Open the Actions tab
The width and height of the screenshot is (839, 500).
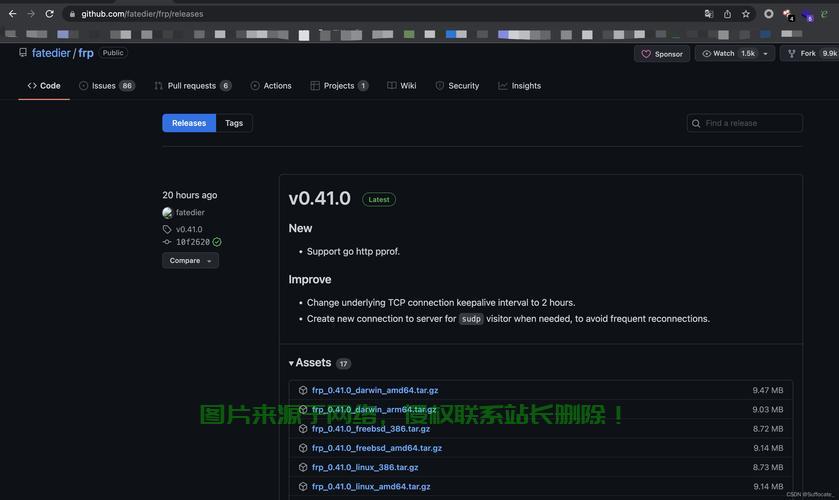point(271,86)
